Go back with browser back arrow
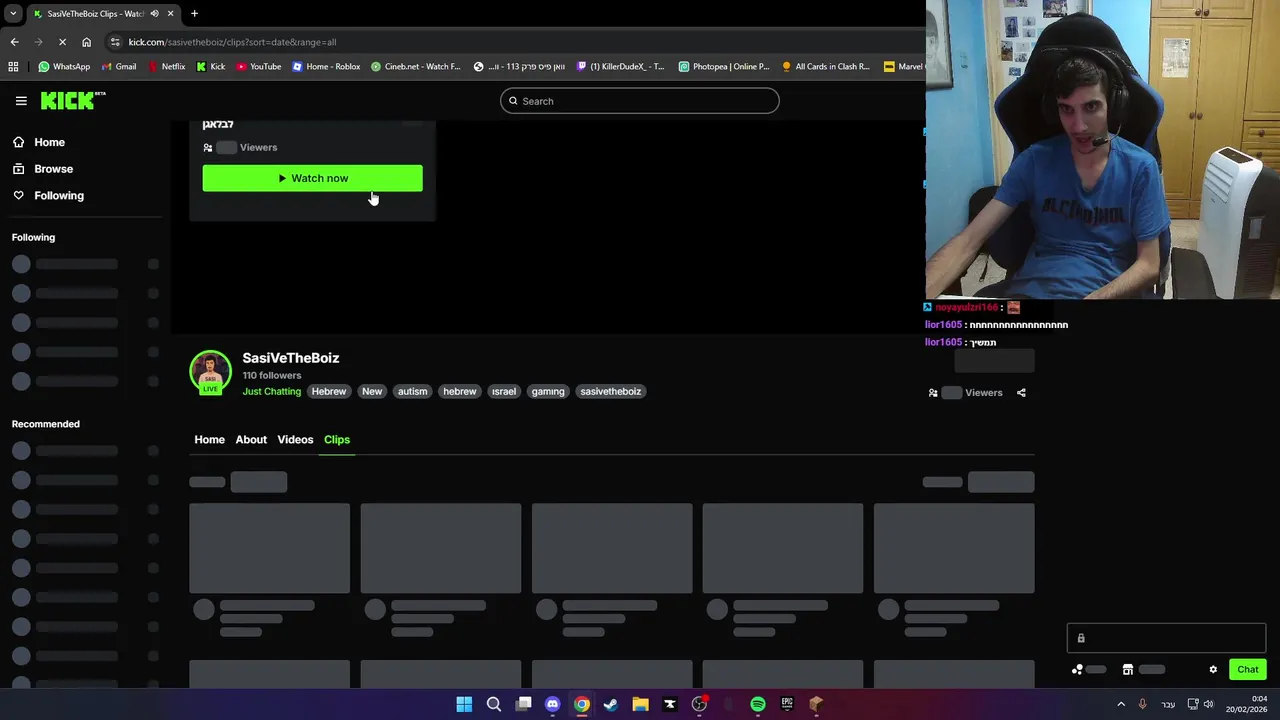 coord(14,42)
